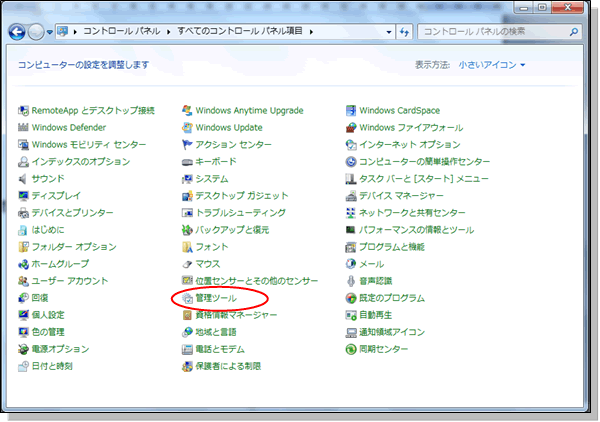This screenshot has height=422, width=600.
Task: Click the search magnifier button
Action: (x=574, y=32)
